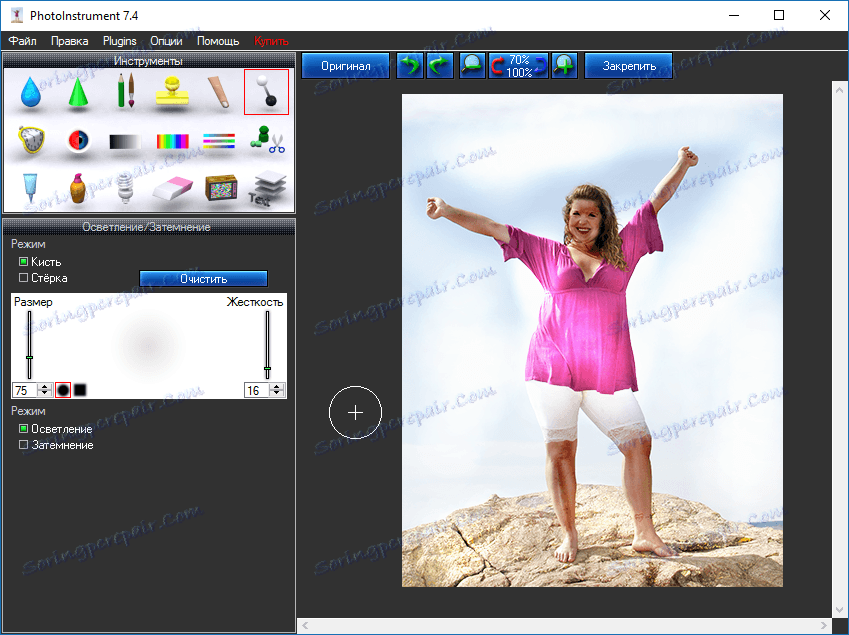Click the red Купить menu item

(271, 41)
